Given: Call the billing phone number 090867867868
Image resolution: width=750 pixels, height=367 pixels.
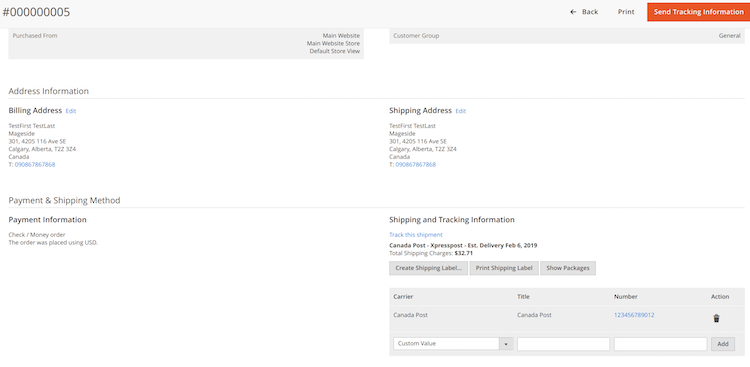Looking at the screenshot, I should point(35,165).
